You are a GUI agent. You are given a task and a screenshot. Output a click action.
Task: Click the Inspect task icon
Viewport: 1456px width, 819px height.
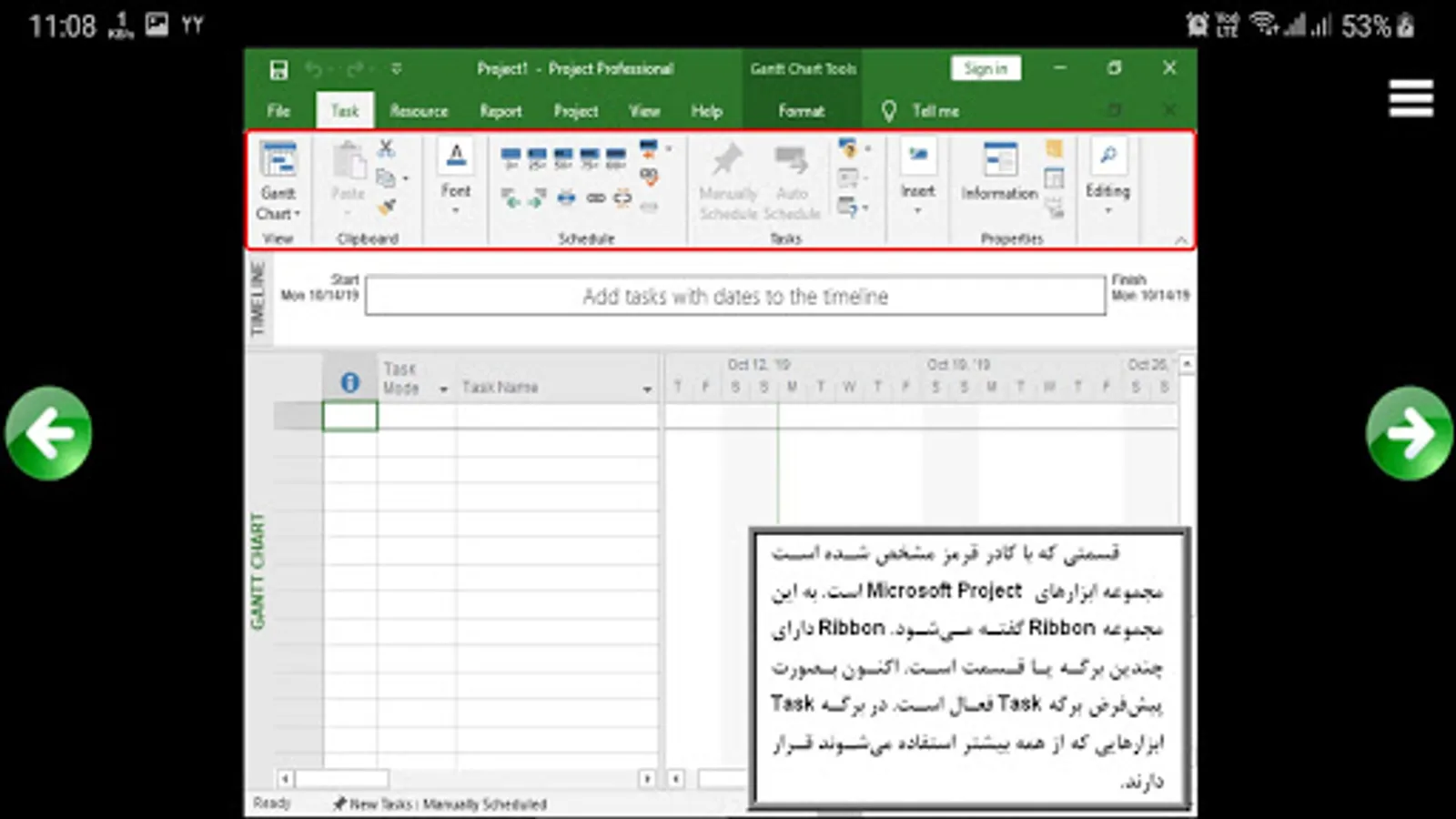click(x=847, y=147)
